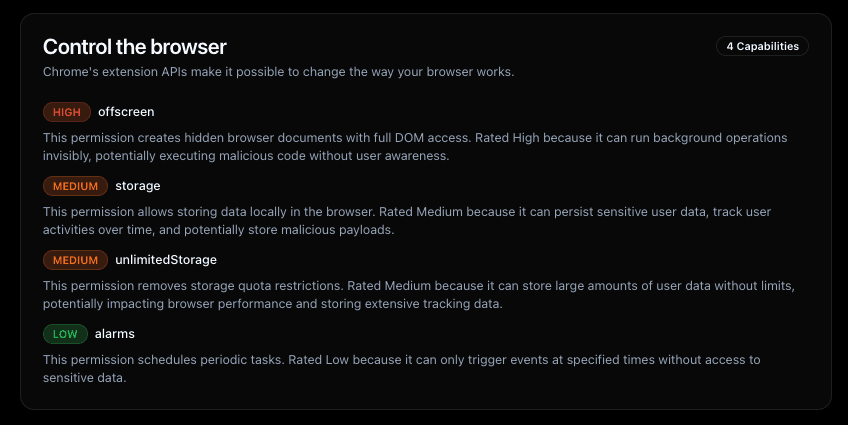Click the HIGH risk badge beside offscreen
848x425 pixels.
tap(67, 112)
